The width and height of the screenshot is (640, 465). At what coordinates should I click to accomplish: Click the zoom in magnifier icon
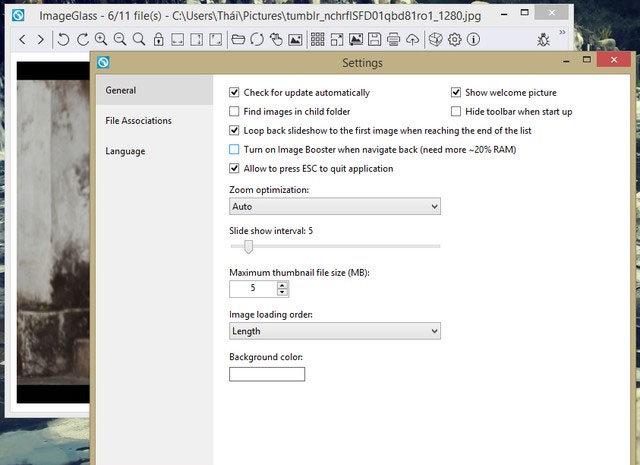point(101,40)
